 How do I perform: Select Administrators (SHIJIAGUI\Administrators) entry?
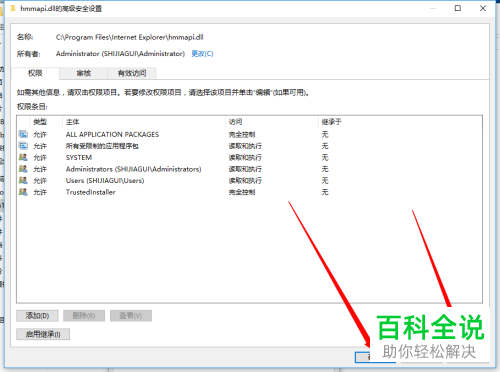click(249, 169)
